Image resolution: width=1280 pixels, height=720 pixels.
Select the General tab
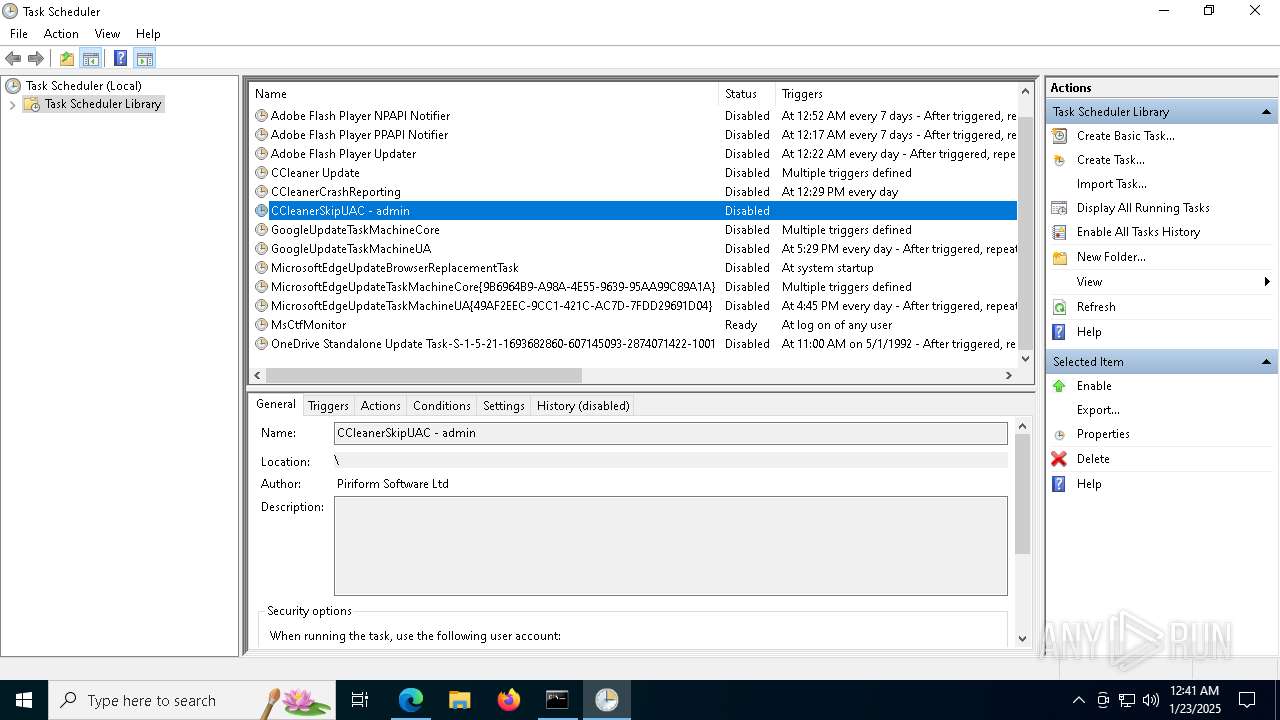pos(275,404)
